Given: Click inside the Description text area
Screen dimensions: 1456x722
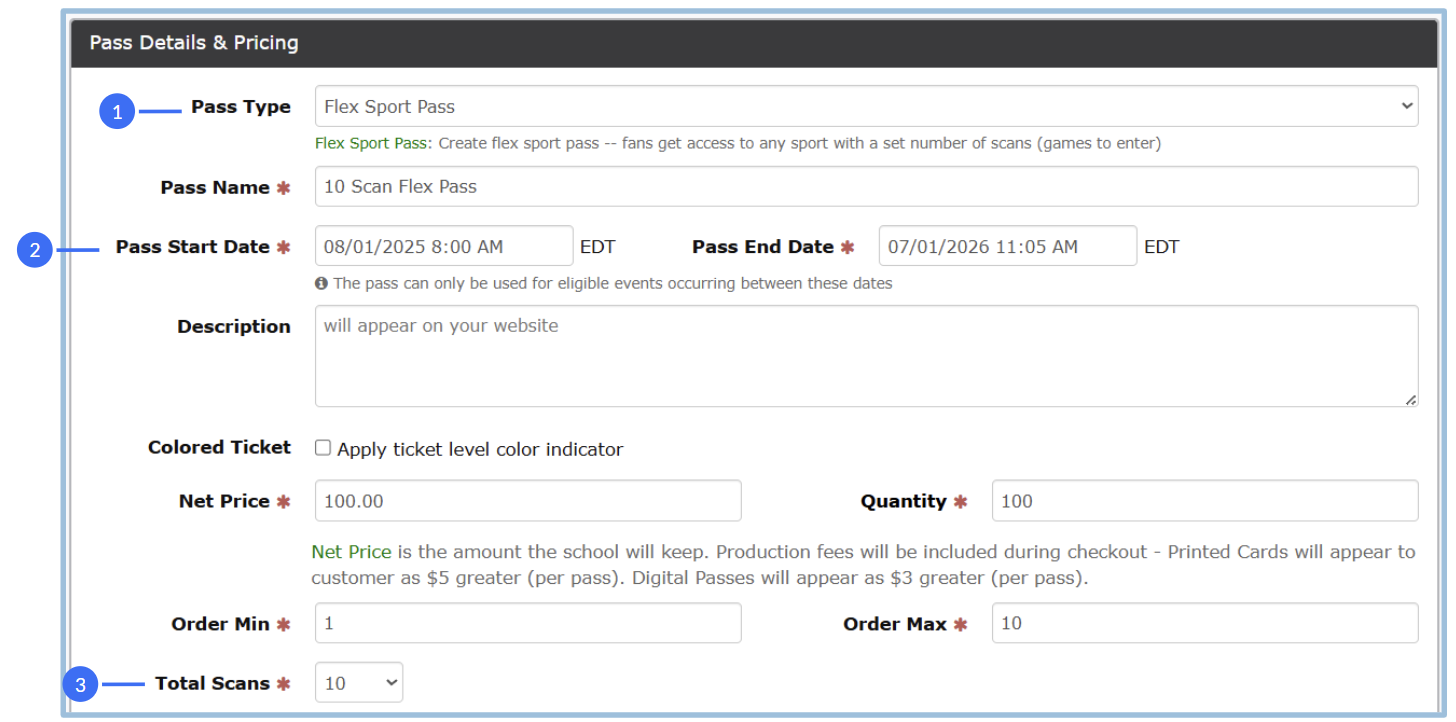Looking at the screenshot, I should click(866, 356).
